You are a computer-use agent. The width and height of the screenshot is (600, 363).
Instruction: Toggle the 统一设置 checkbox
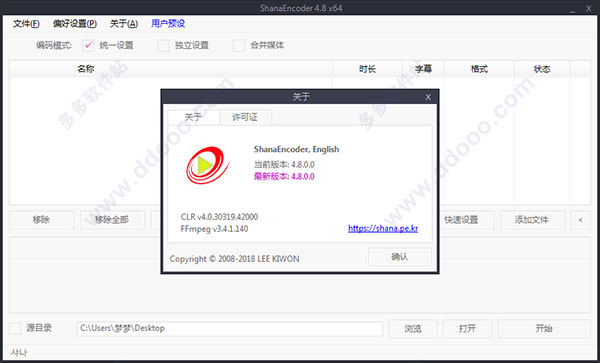[x=88, y=46]
